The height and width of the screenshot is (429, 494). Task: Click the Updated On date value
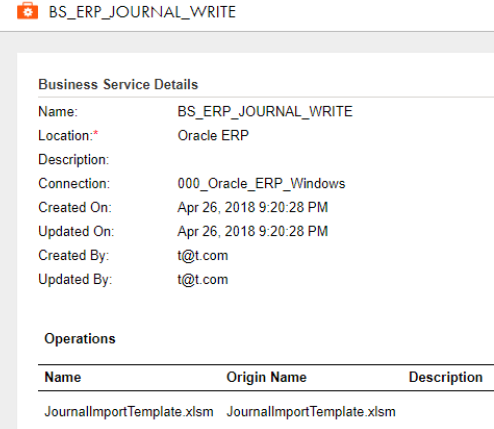tap(253, 231)
